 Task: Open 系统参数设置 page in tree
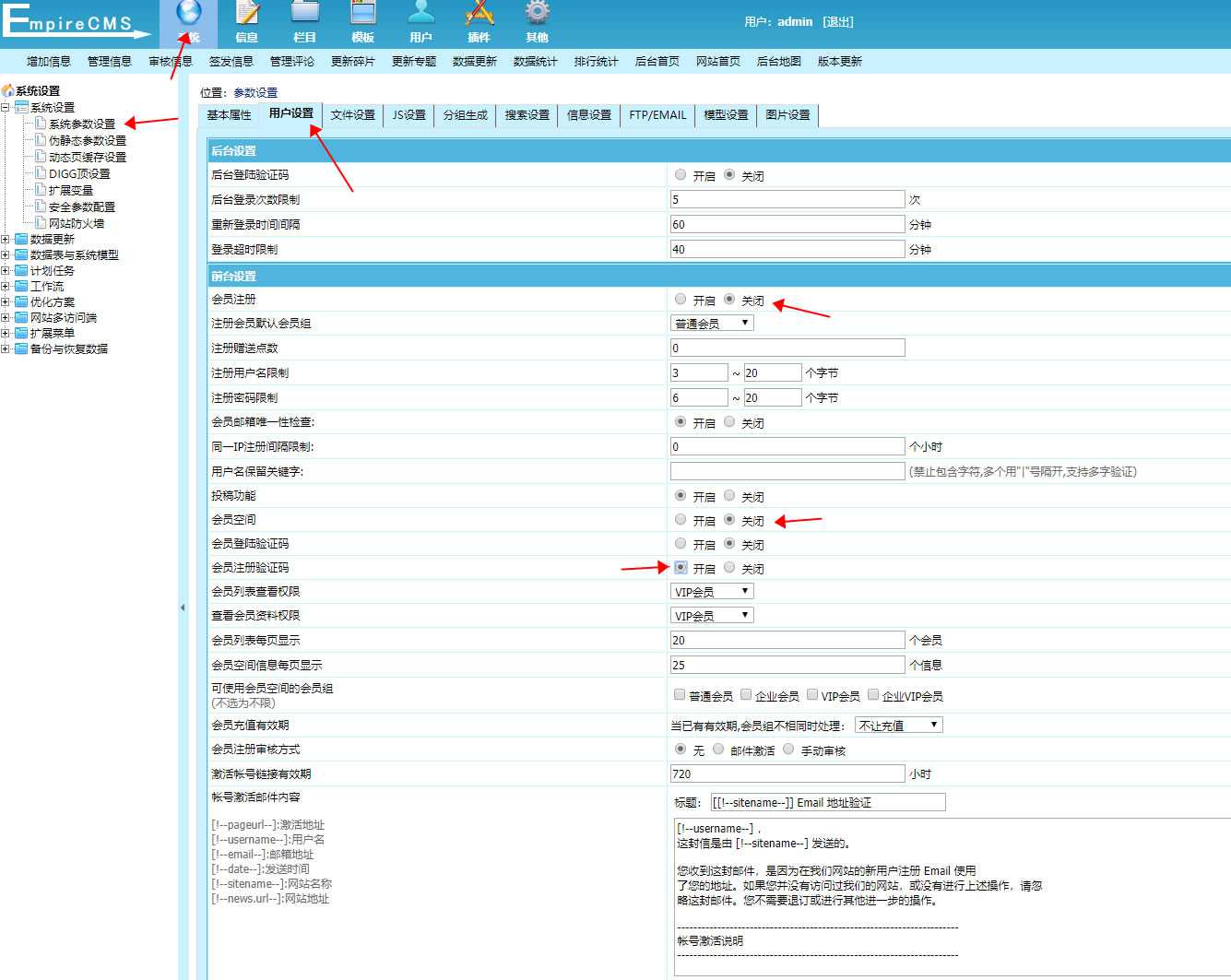(x=82, y=124)
